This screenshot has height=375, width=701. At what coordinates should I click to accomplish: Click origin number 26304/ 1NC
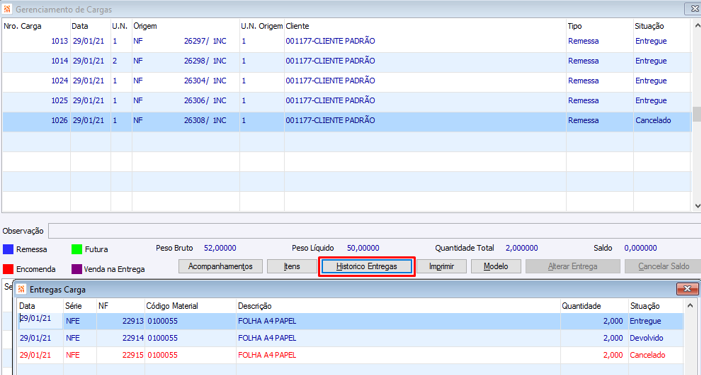coord(205,81)
